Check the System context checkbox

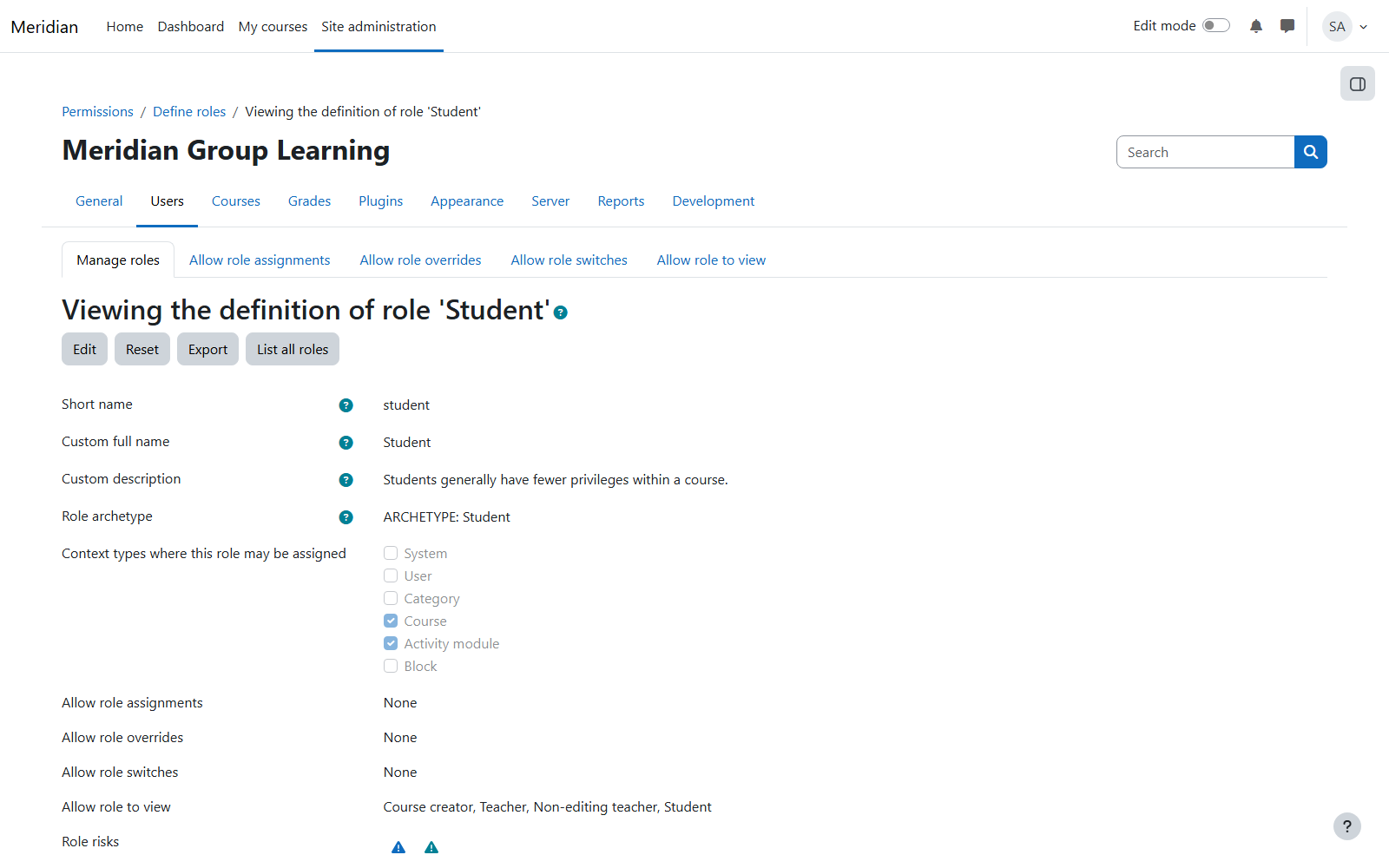tap(391, 553)
